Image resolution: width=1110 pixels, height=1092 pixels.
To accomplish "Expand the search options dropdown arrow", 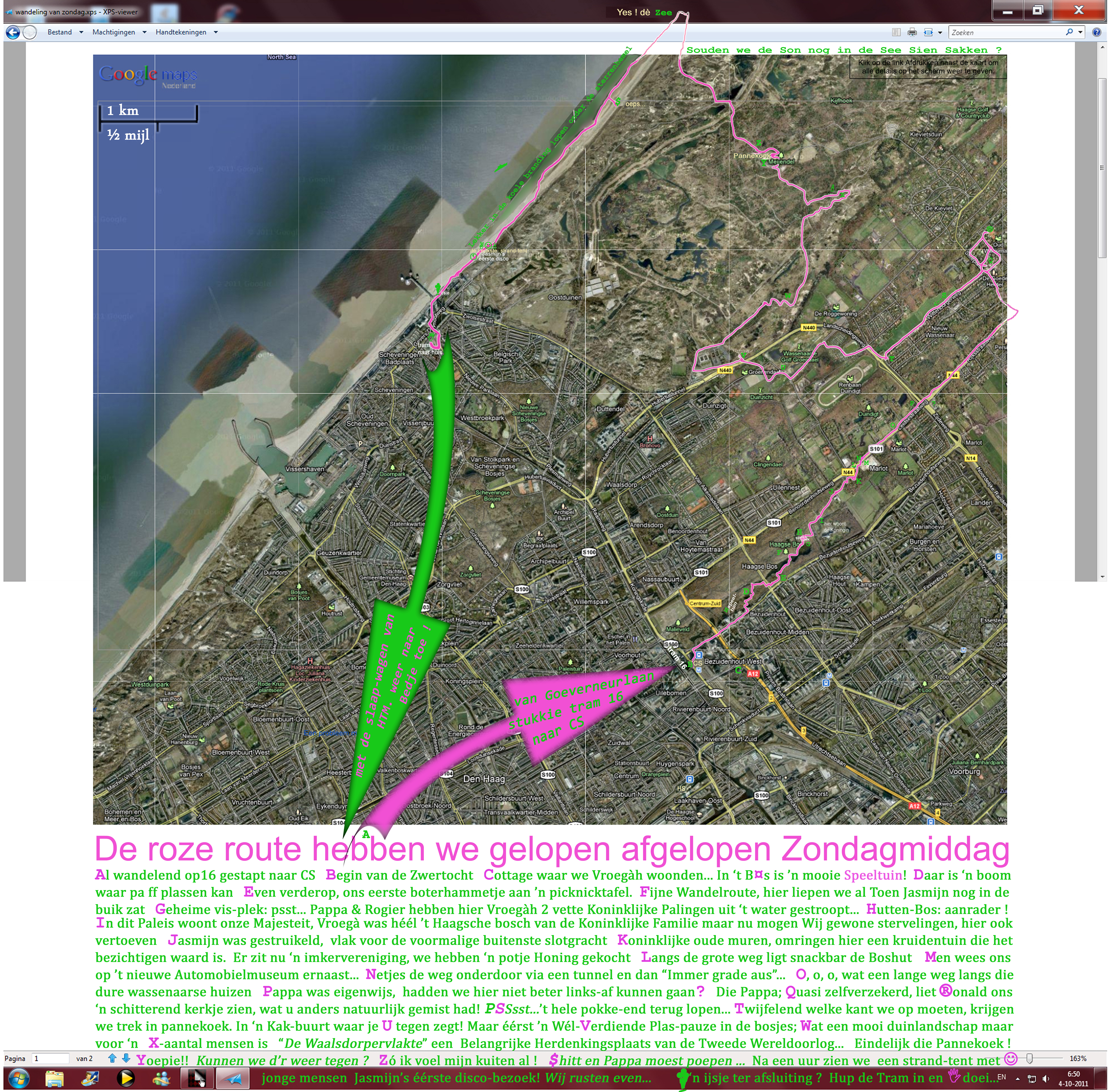I will point(1080,33).
